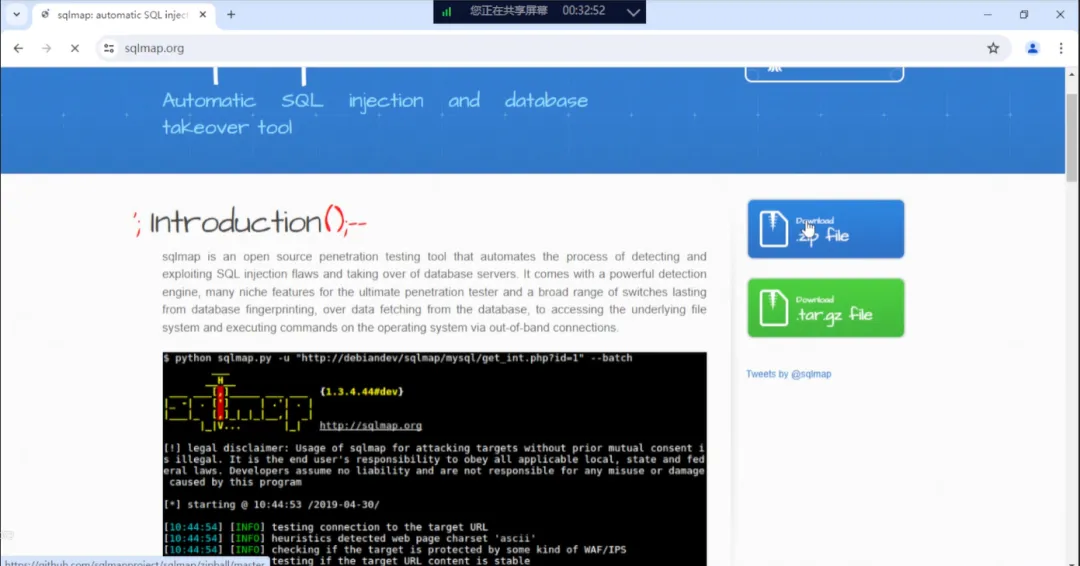Download the .zip file
Image resolution: width=1080 pixels, height=566 pixels.
pos(825,229)
